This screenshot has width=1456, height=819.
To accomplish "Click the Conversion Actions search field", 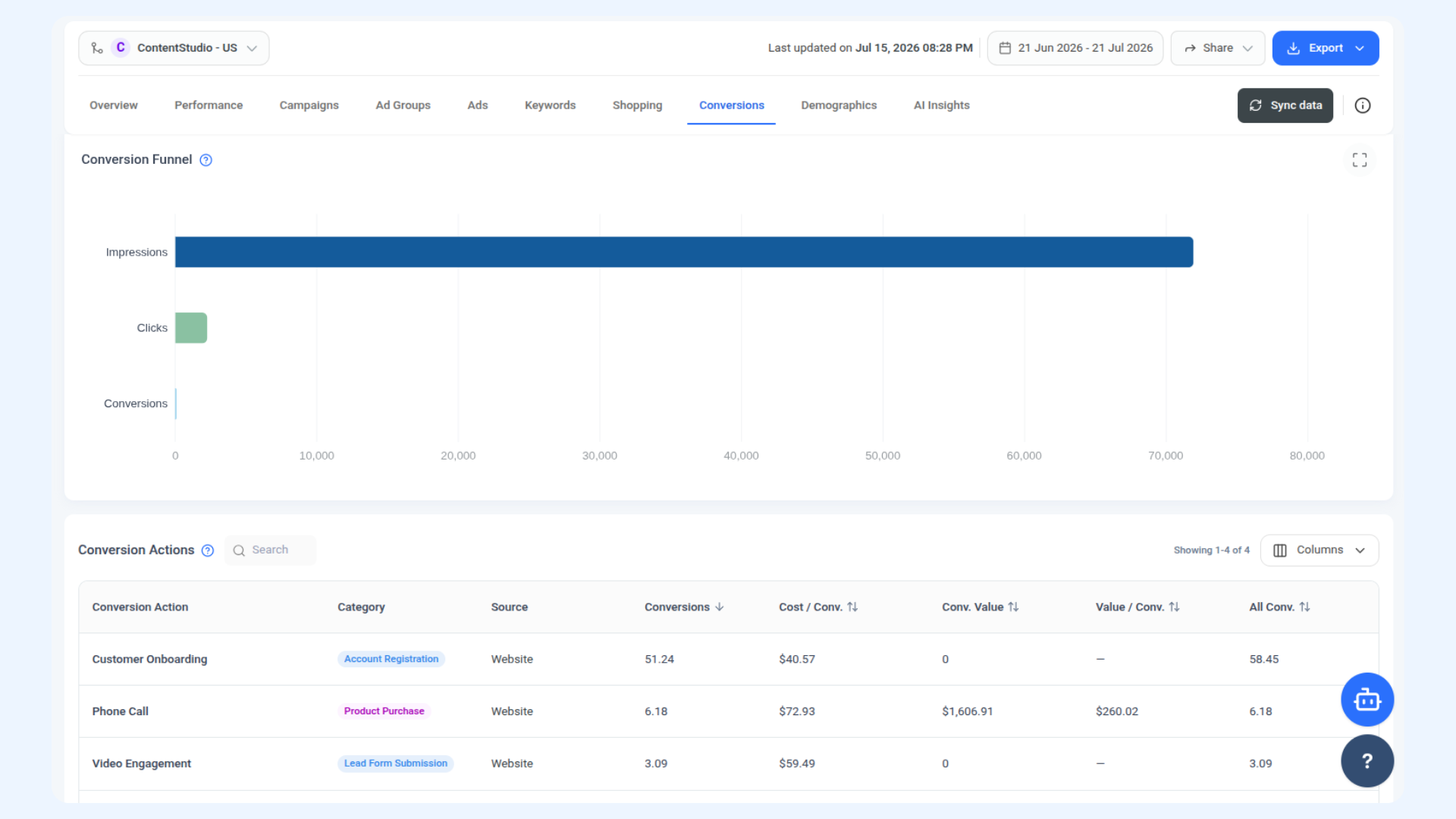I will pos(271,551).
